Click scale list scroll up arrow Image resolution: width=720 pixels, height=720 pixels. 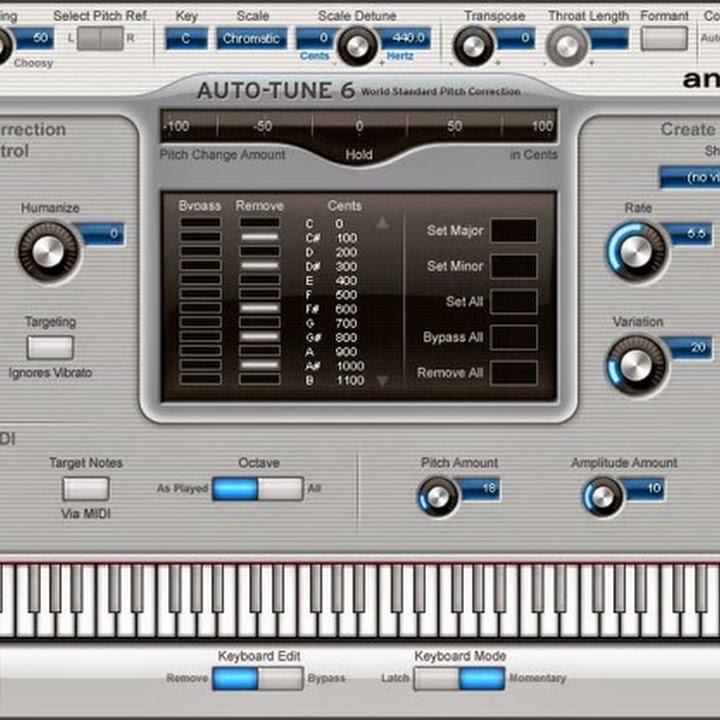click(382, 224)
